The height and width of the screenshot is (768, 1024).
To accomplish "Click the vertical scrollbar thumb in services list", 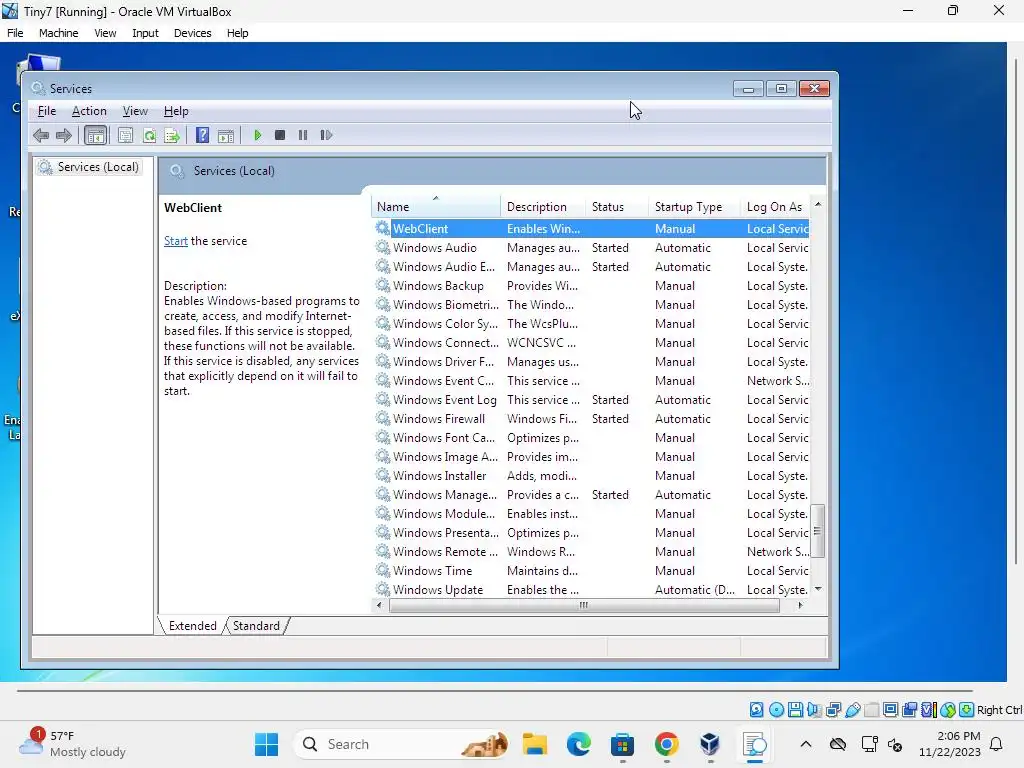I will click(818, 531).
